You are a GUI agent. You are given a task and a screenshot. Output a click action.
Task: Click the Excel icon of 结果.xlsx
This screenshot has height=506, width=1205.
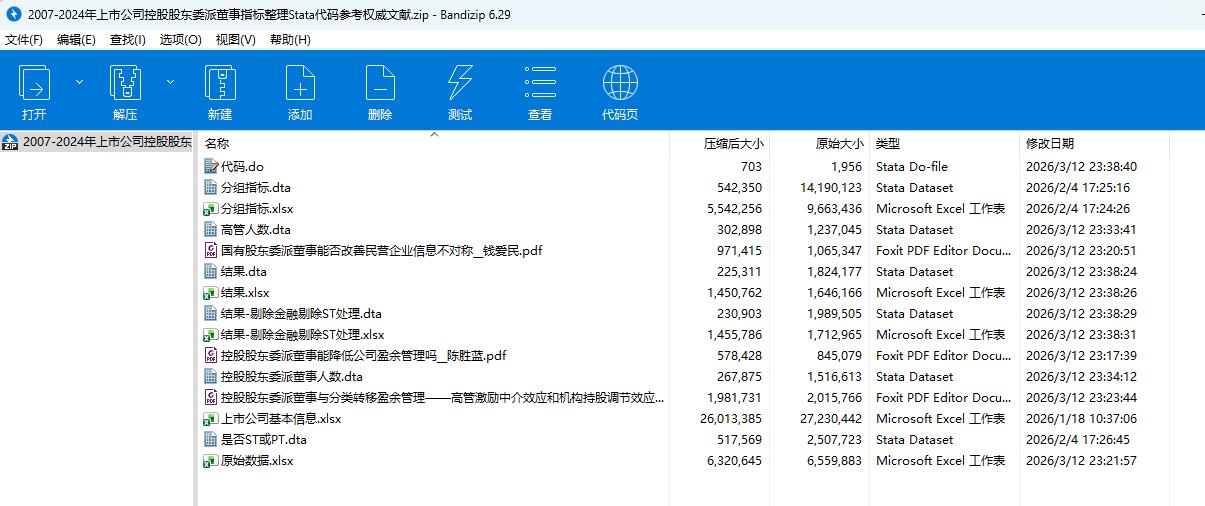pos(210,293)
